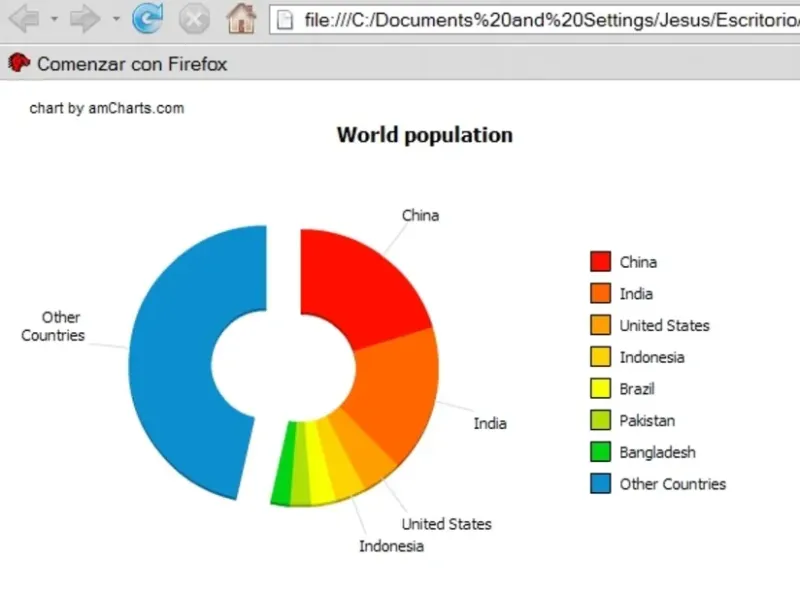800x600 pixels.
Task: Select Other Countries text in the legend
Action: [672, 484]
